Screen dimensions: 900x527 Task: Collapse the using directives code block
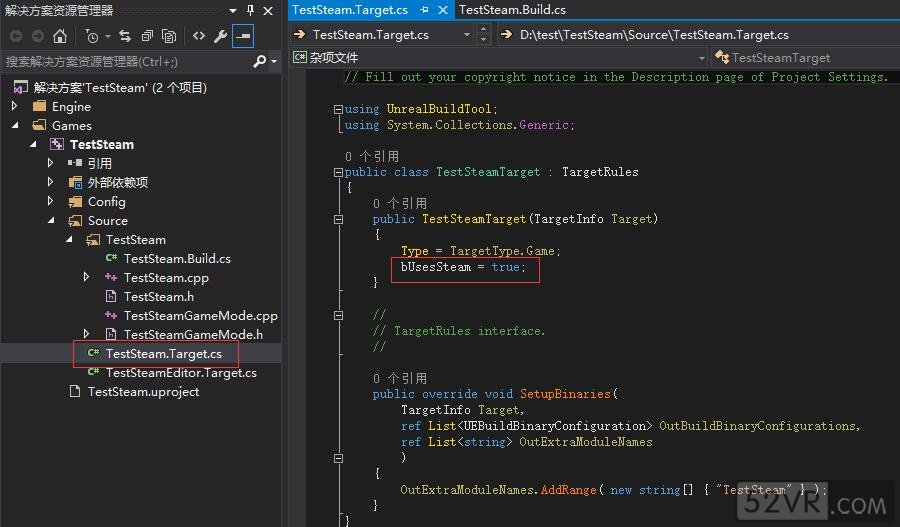click(338, 109)
